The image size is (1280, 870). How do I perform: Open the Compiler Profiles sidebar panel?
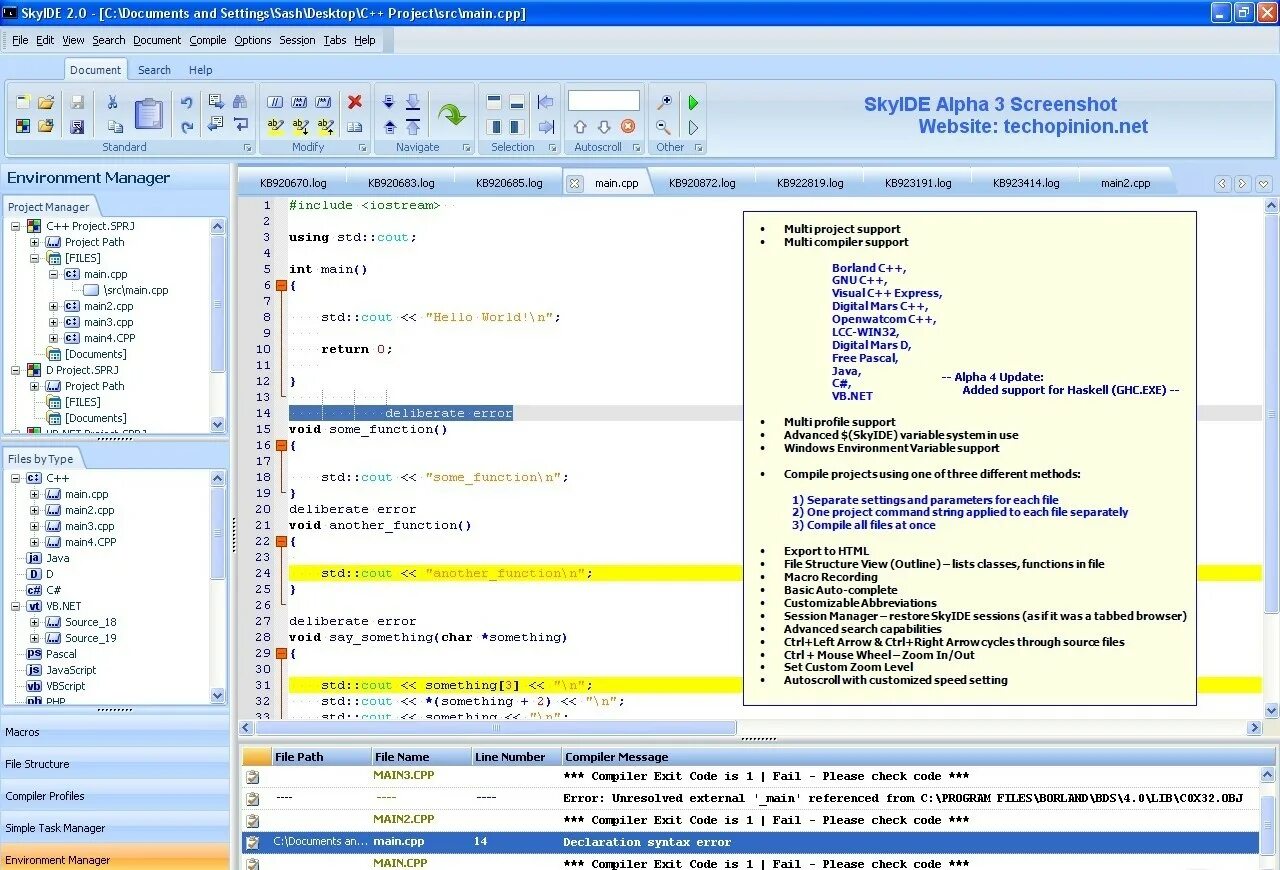[115, 796]
